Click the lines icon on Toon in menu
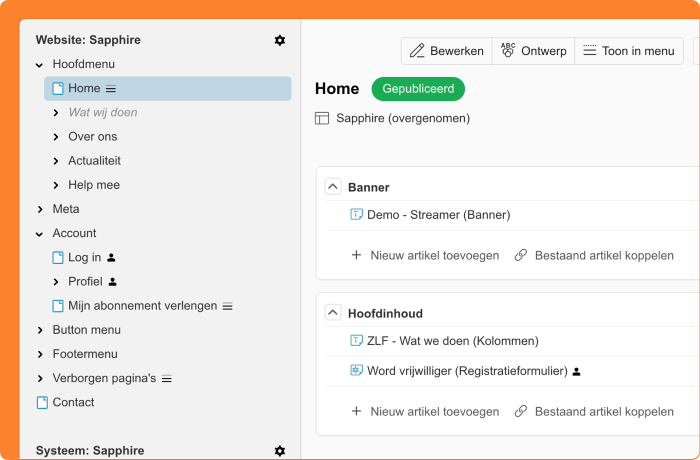The width and height of the screenshot is (700, 460). (x=590, y=50)
